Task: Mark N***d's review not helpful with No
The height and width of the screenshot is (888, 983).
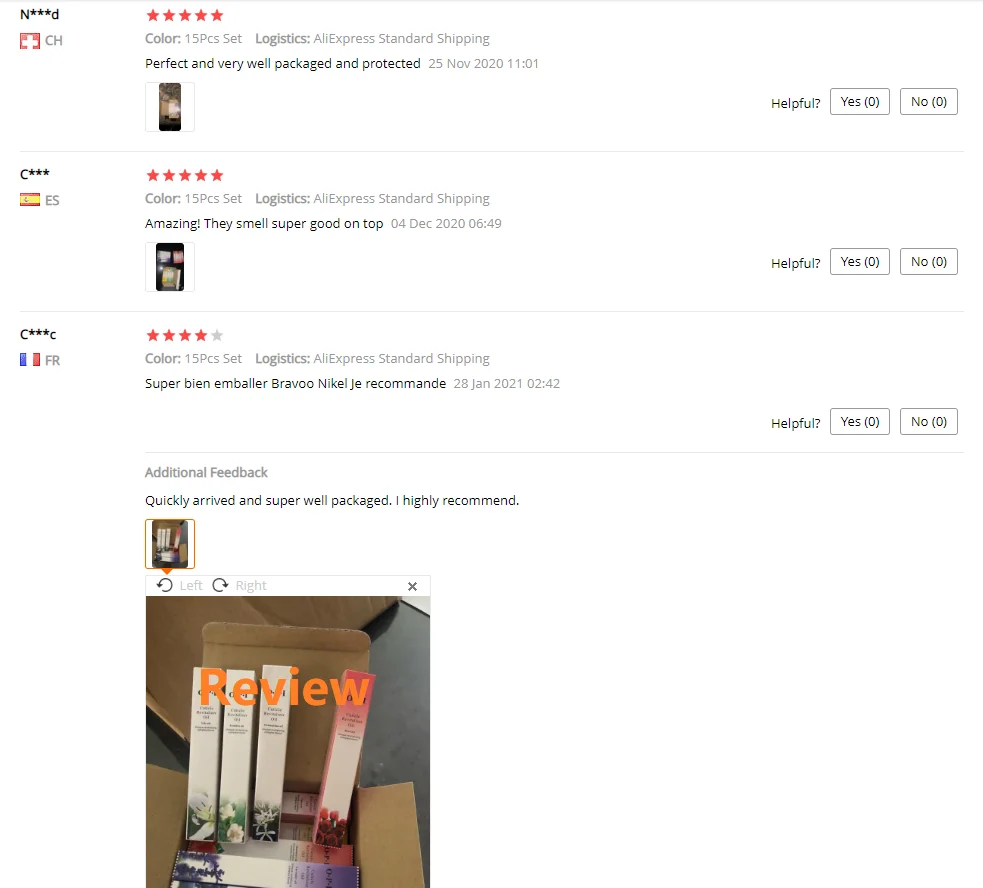Action: coord(928,102)
